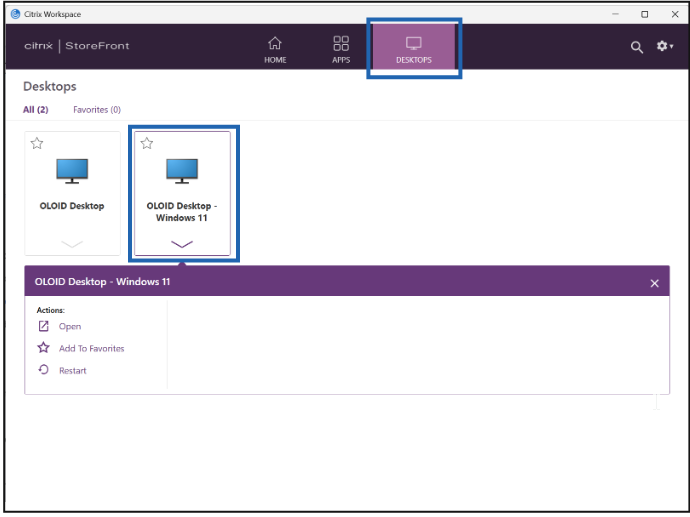Image resolution: width=690 pixels, height=517 pixels.
Task: Toggle star on OLOID Desktop - Windows 11 tile
Action: pos(147,143)
